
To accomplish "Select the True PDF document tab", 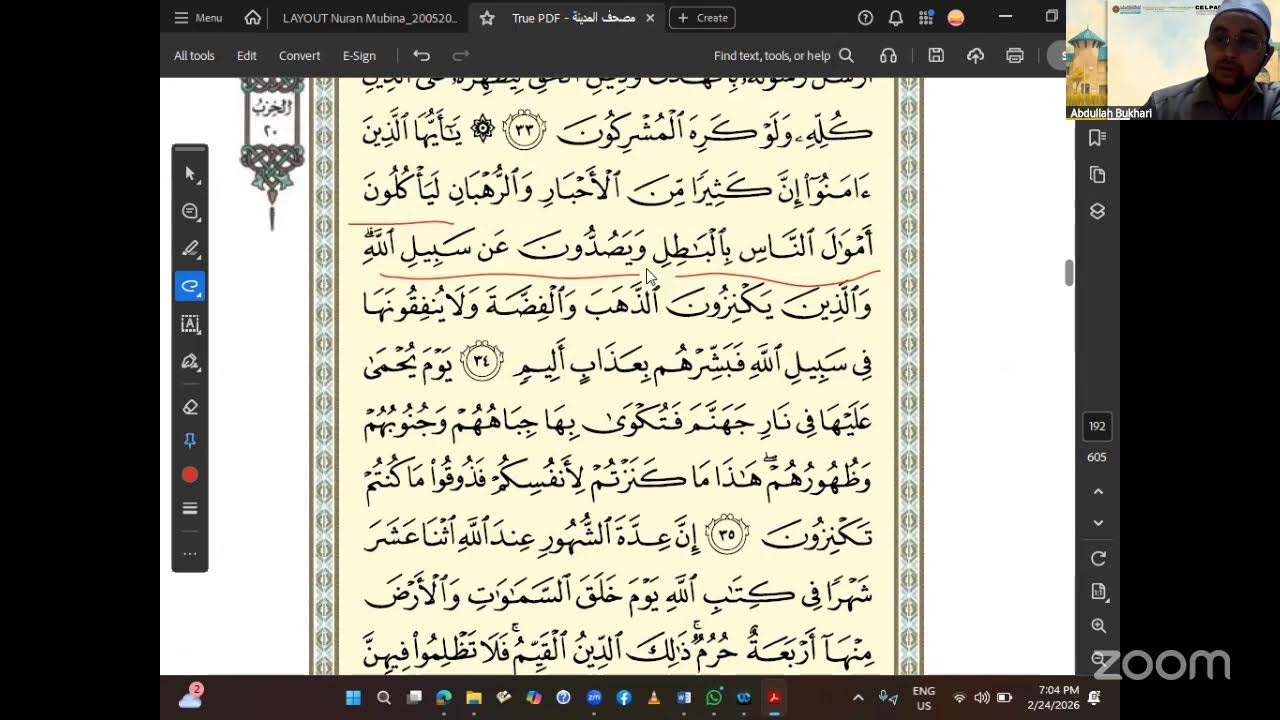I will (x=573, y=18).
